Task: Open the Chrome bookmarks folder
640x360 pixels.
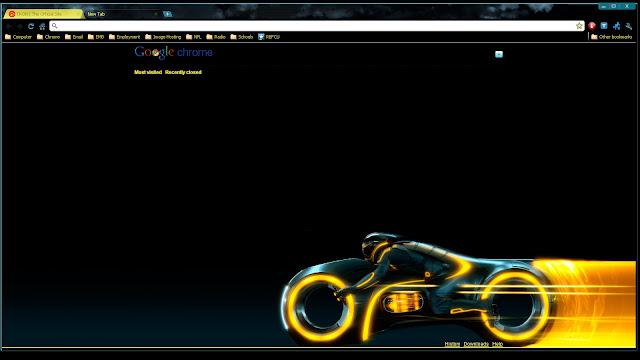Action: point(48,37)
